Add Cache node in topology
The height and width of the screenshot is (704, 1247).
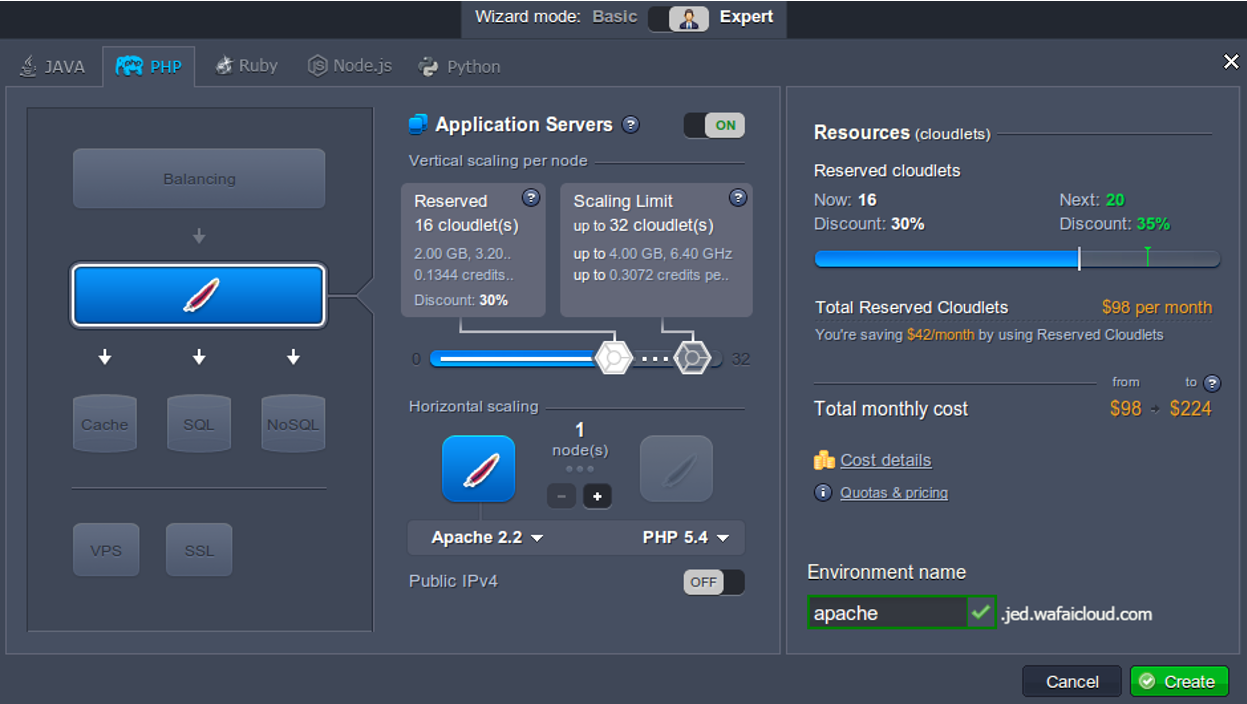(105, 422)
